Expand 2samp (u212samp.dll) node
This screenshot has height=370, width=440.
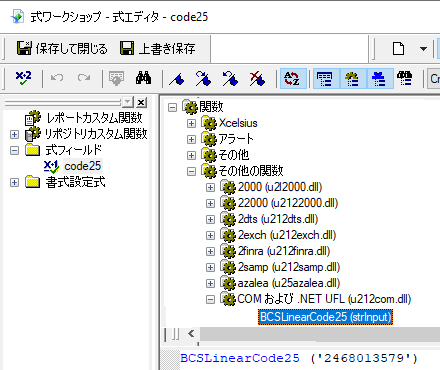click(x=210, y=267)
